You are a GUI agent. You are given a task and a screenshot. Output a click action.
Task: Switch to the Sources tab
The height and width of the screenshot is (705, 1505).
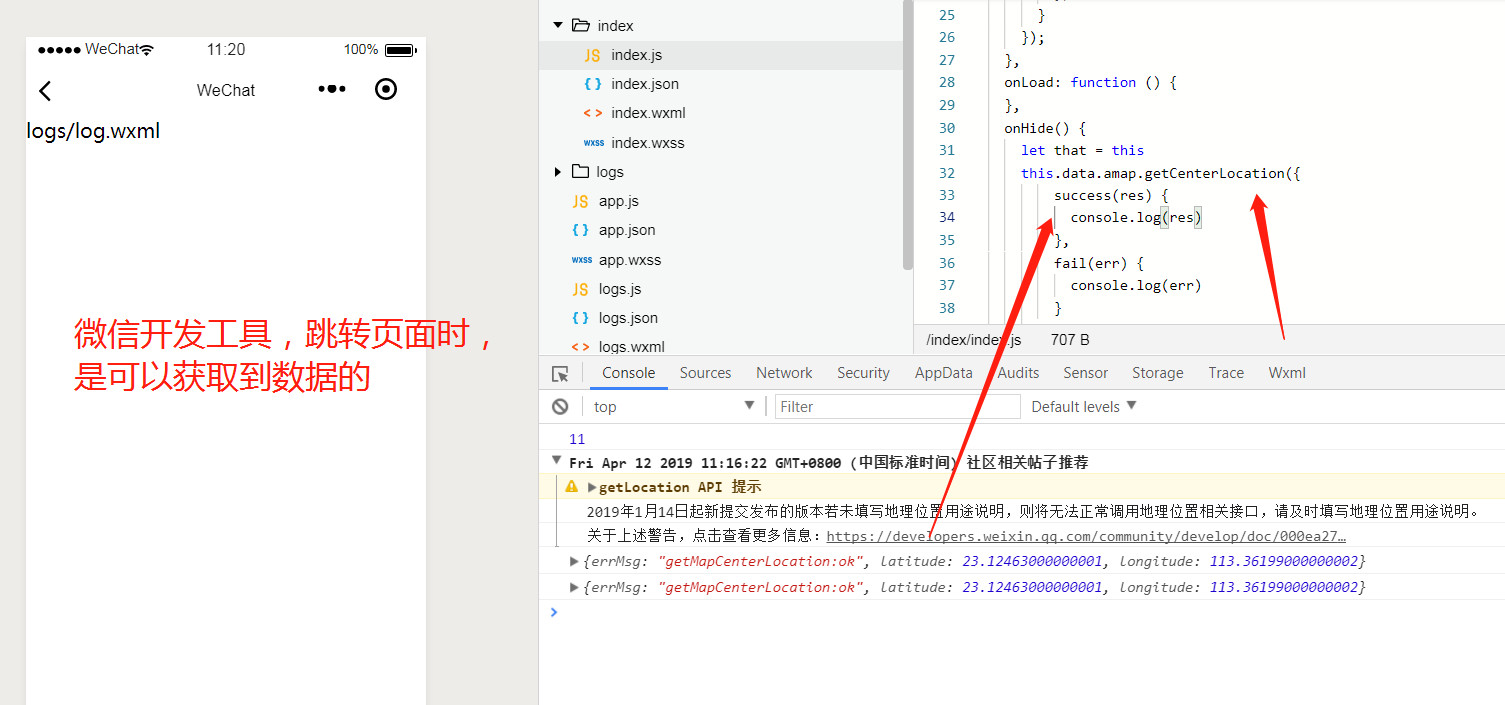(x=705, y=373)
